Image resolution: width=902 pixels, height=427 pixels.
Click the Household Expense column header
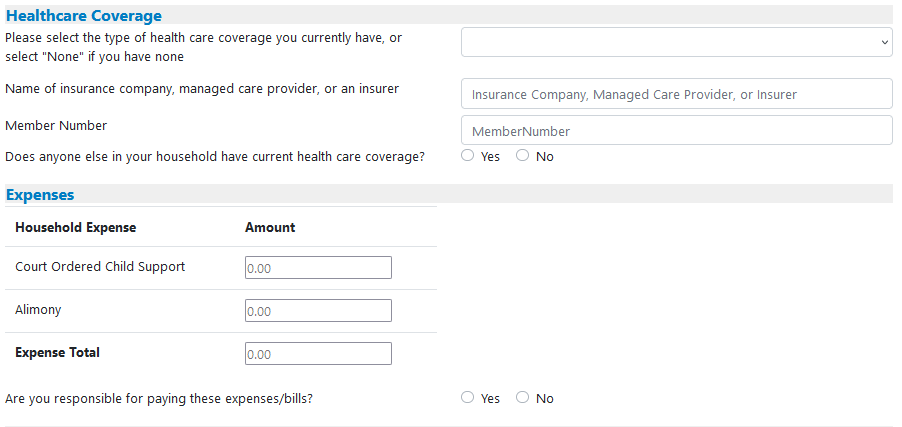[76, 227]
